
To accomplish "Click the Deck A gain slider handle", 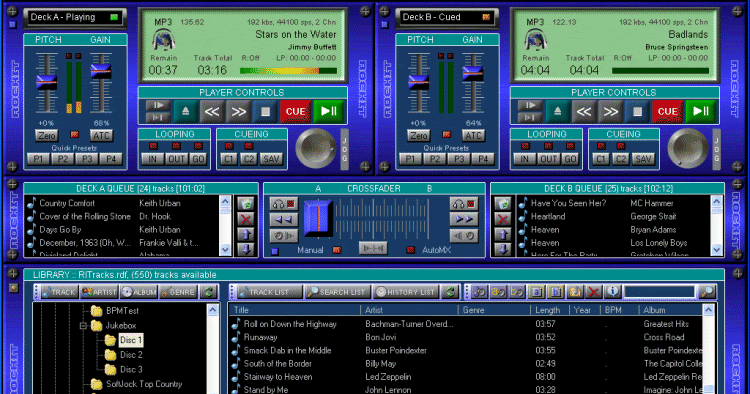I will coord(101,72).
